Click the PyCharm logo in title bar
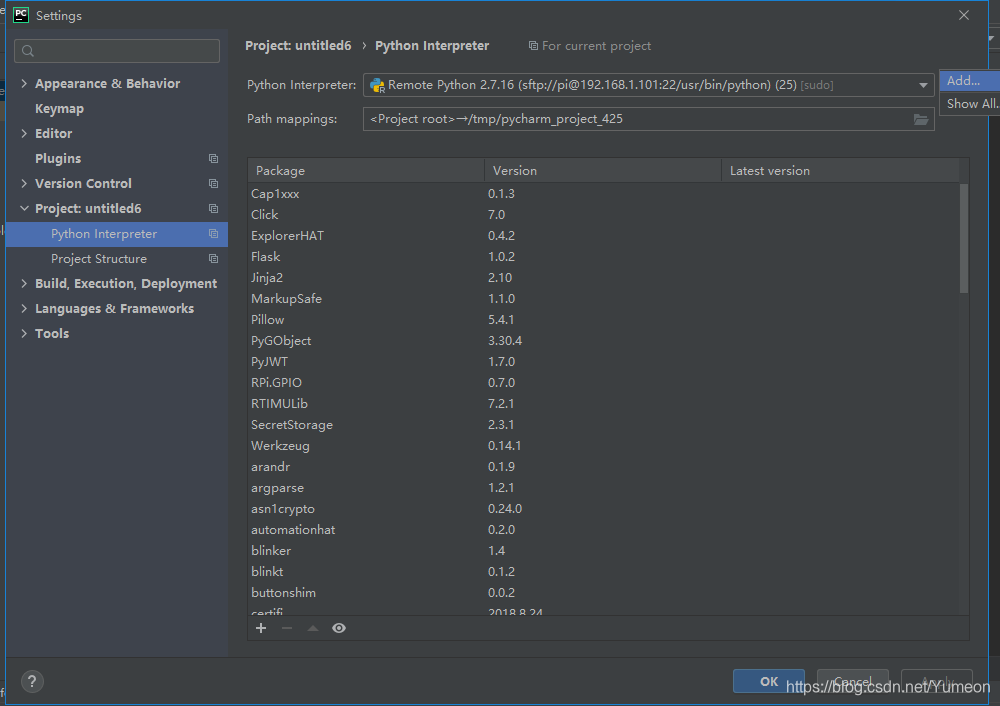Screen dimensions: 1000x706 click(x=21, y=15)
